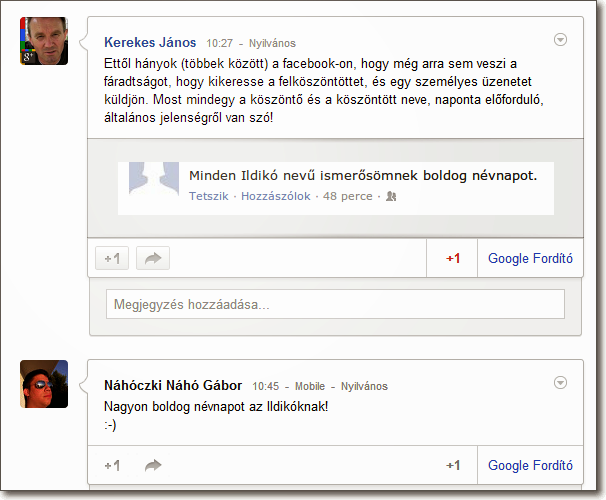606x500 pixels.
Task: Open Kerekes János author name link
Action: tap(150, 42)
